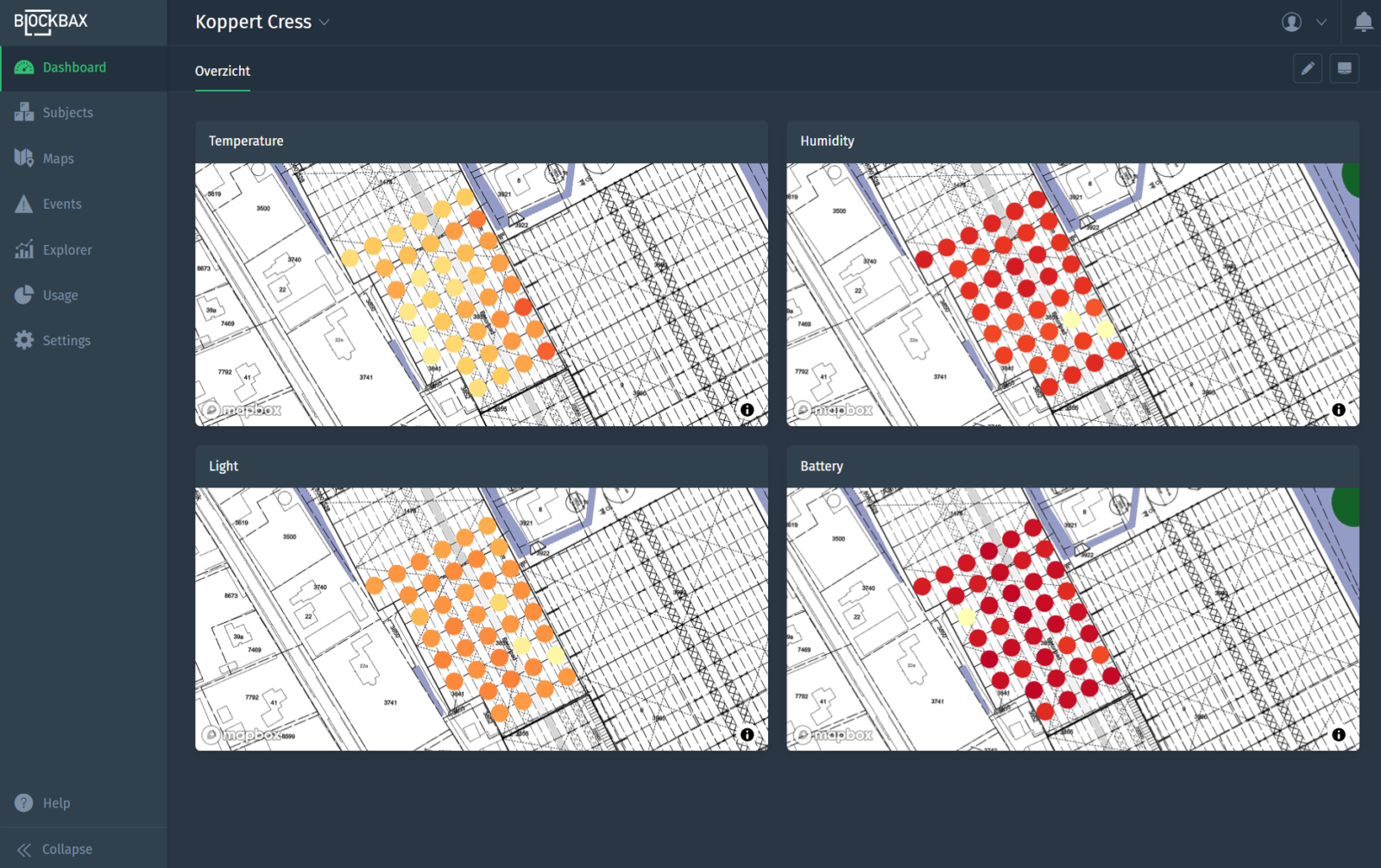The width and height of the screenshot is (1381, 868).
Task: Expand the user menu chevron
Action: (1321, 22)
